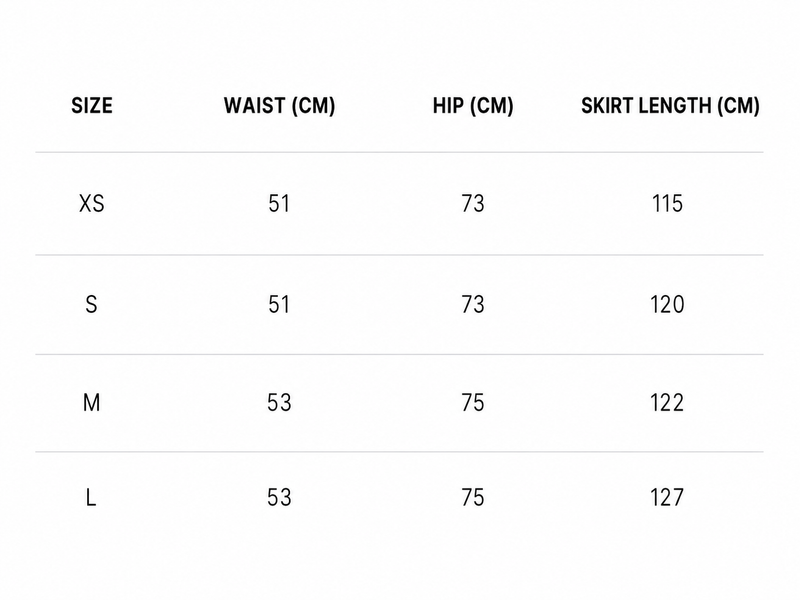800x600 pixels.
Task: Click the M waist value 53
Action: click(279, 403)
